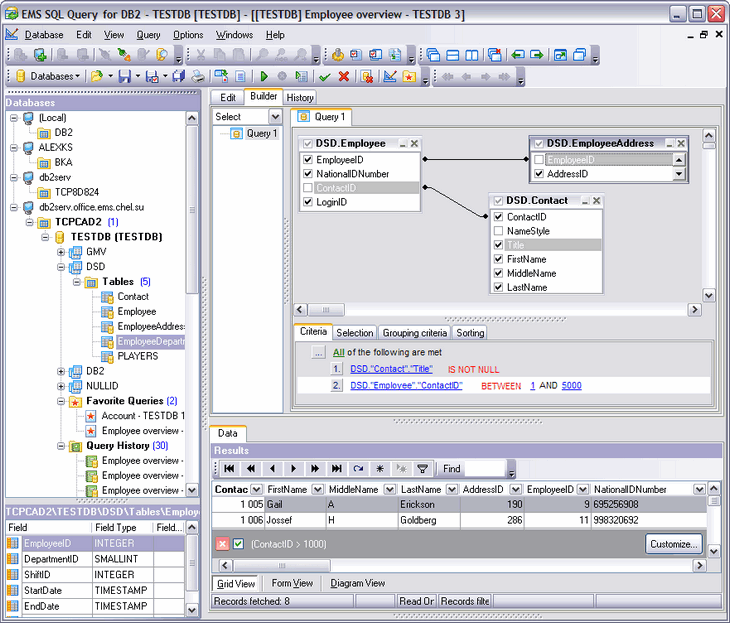Check ContactID in DSD.Employee table

click(307, 188)
